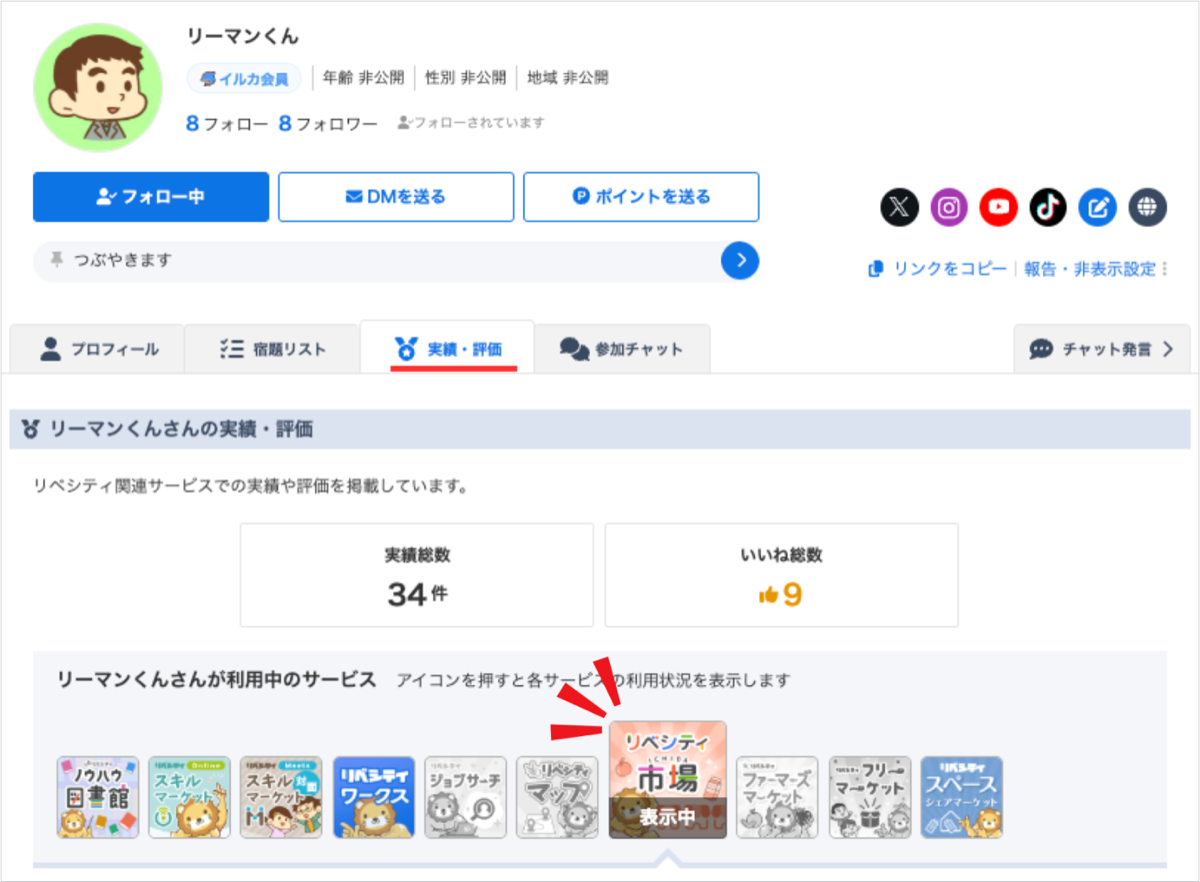Click the ジョブサーチ service icon

click(x=466, y=797)
